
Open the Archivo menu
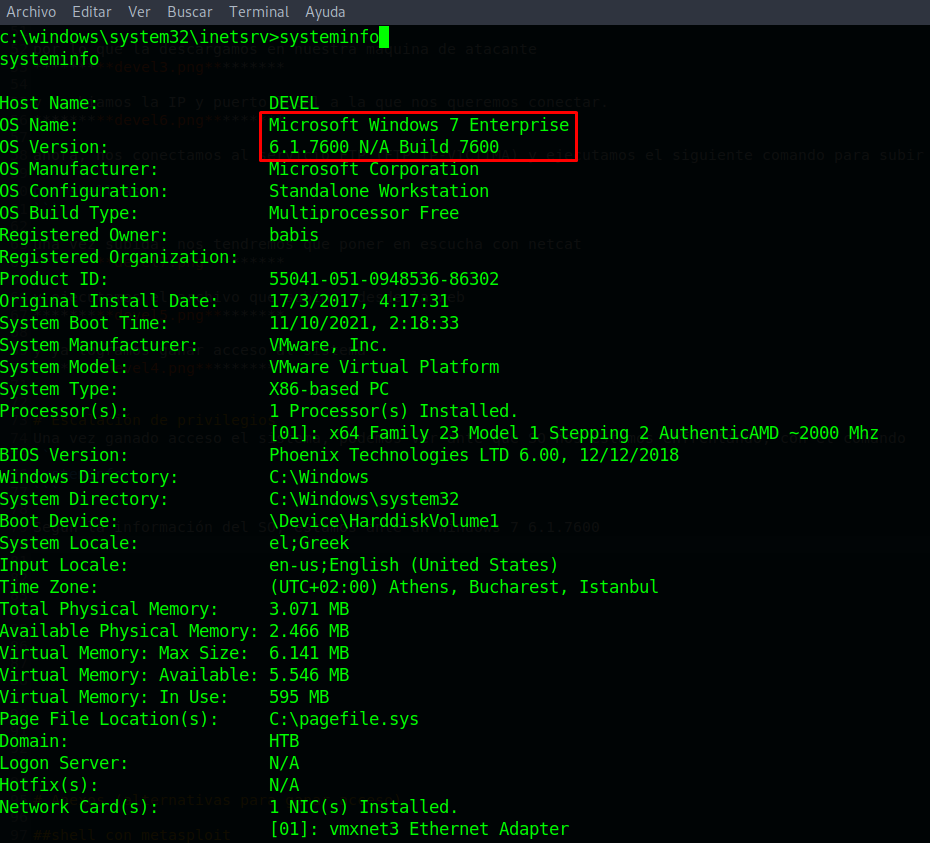[x=31, y=12]
